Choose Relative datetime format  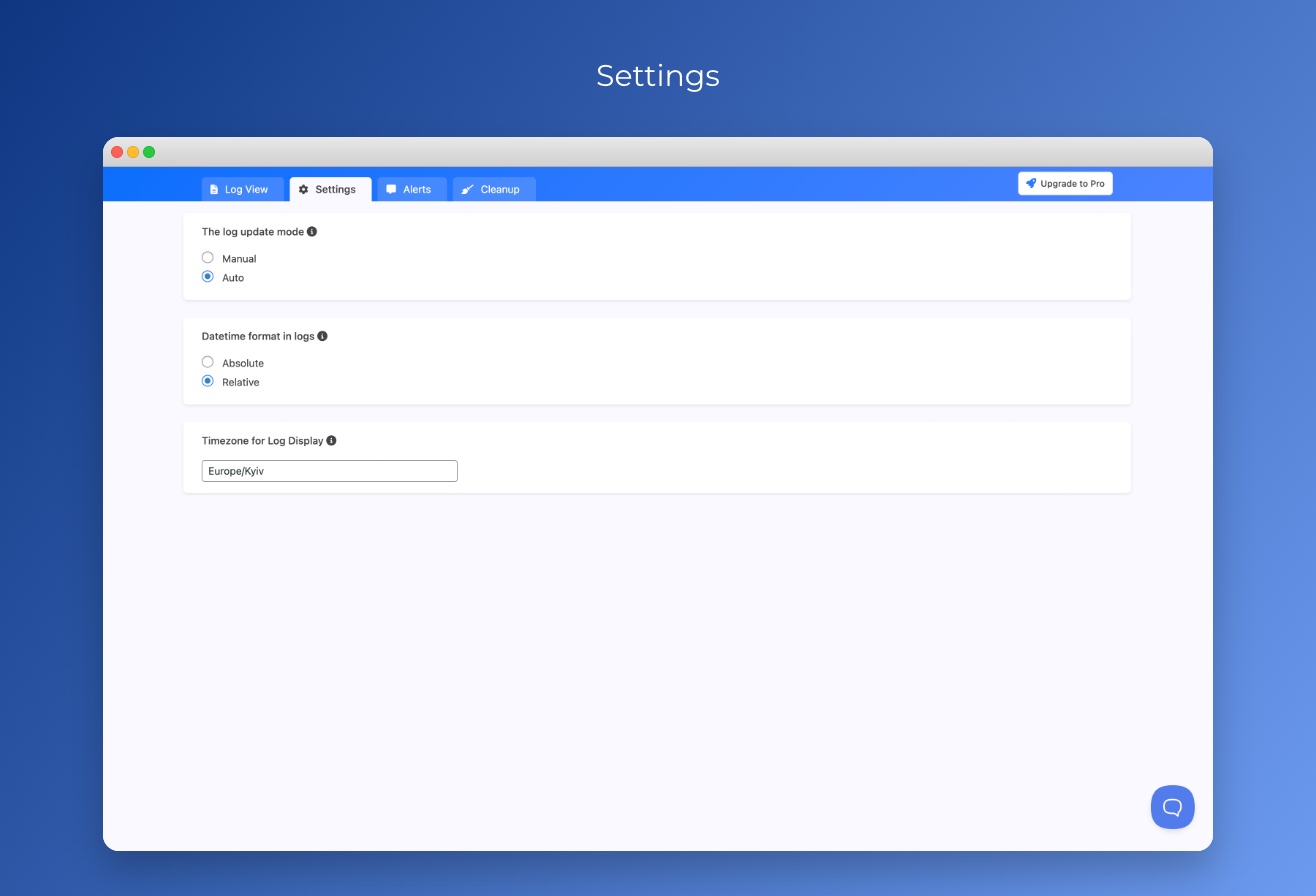click(208, 381)
